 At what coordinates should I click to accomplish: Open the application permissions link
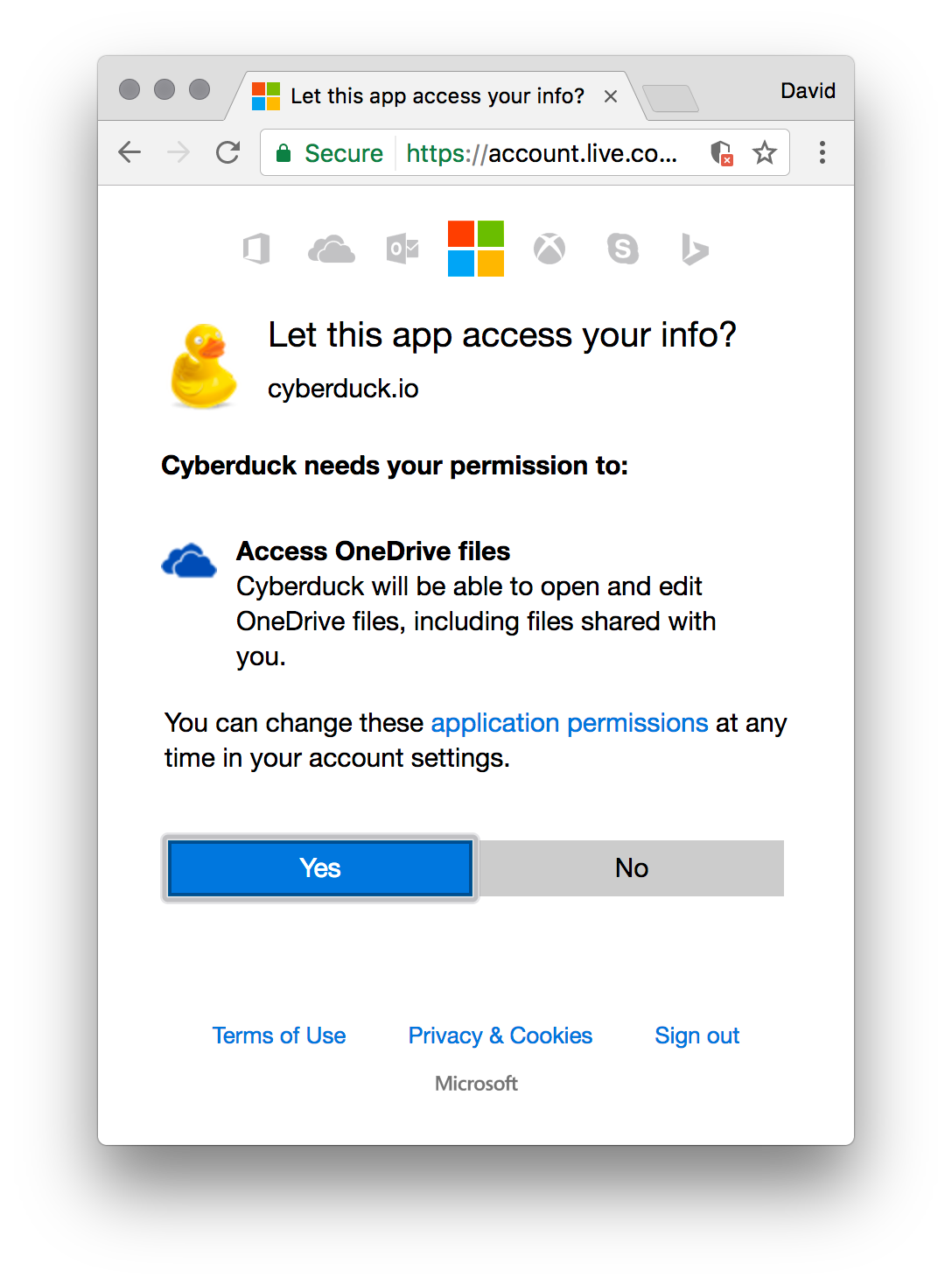[x=569, y=723]
